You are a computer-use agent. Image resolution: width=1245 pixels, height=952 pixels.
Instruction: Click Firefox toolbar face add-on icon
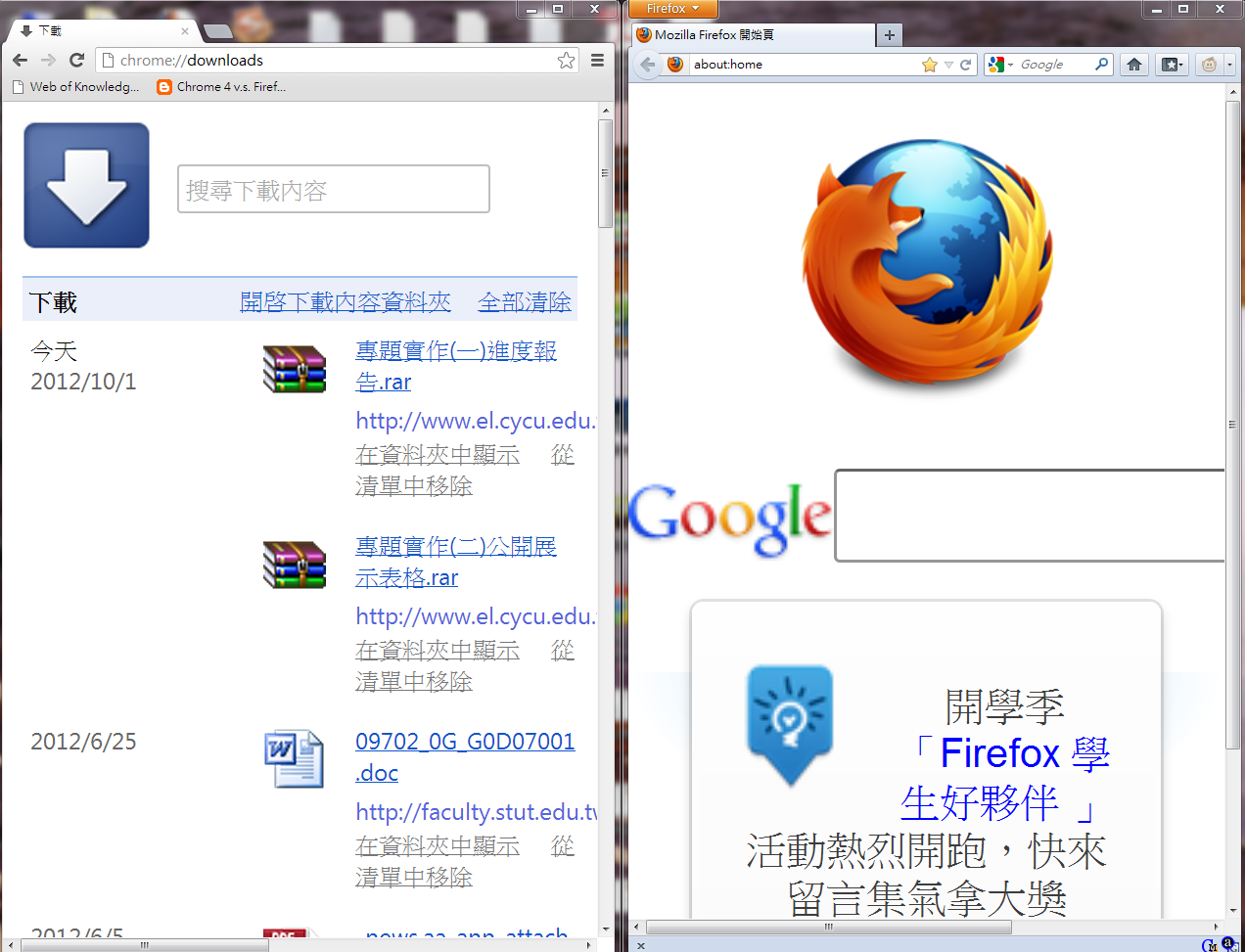tap(1210, 65)
